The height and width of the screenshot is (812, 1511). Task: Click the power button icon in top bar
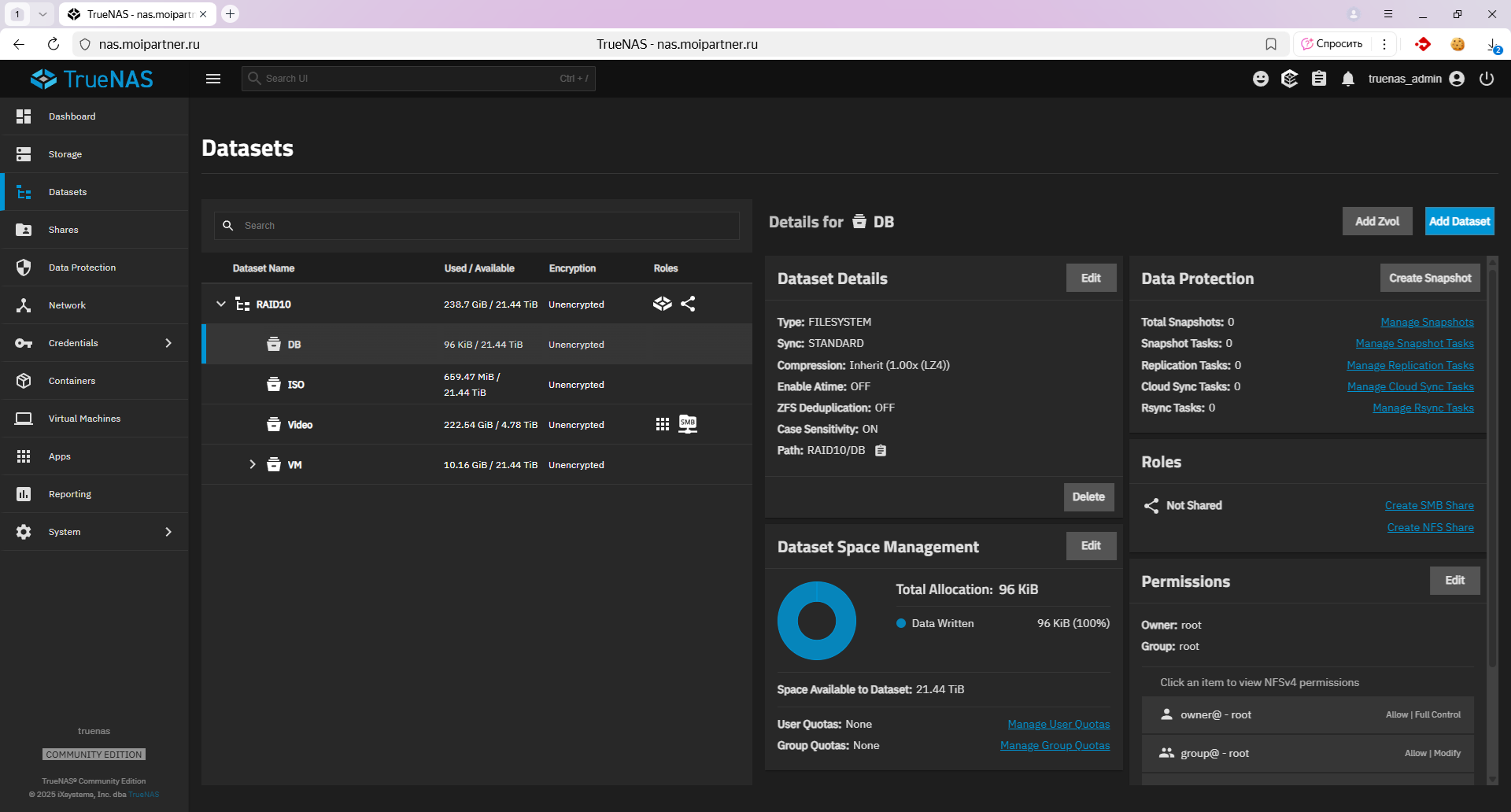click(1486, 79)
